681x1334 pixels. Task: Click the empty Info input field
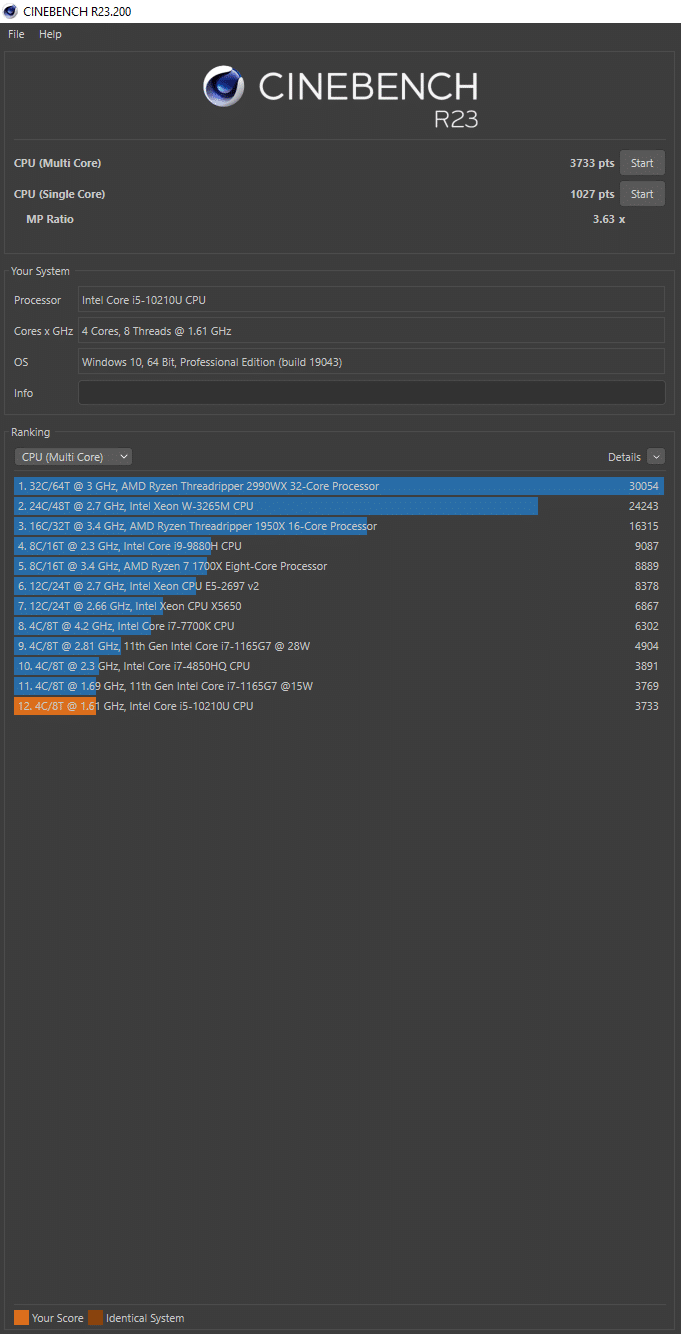point(371,393)
